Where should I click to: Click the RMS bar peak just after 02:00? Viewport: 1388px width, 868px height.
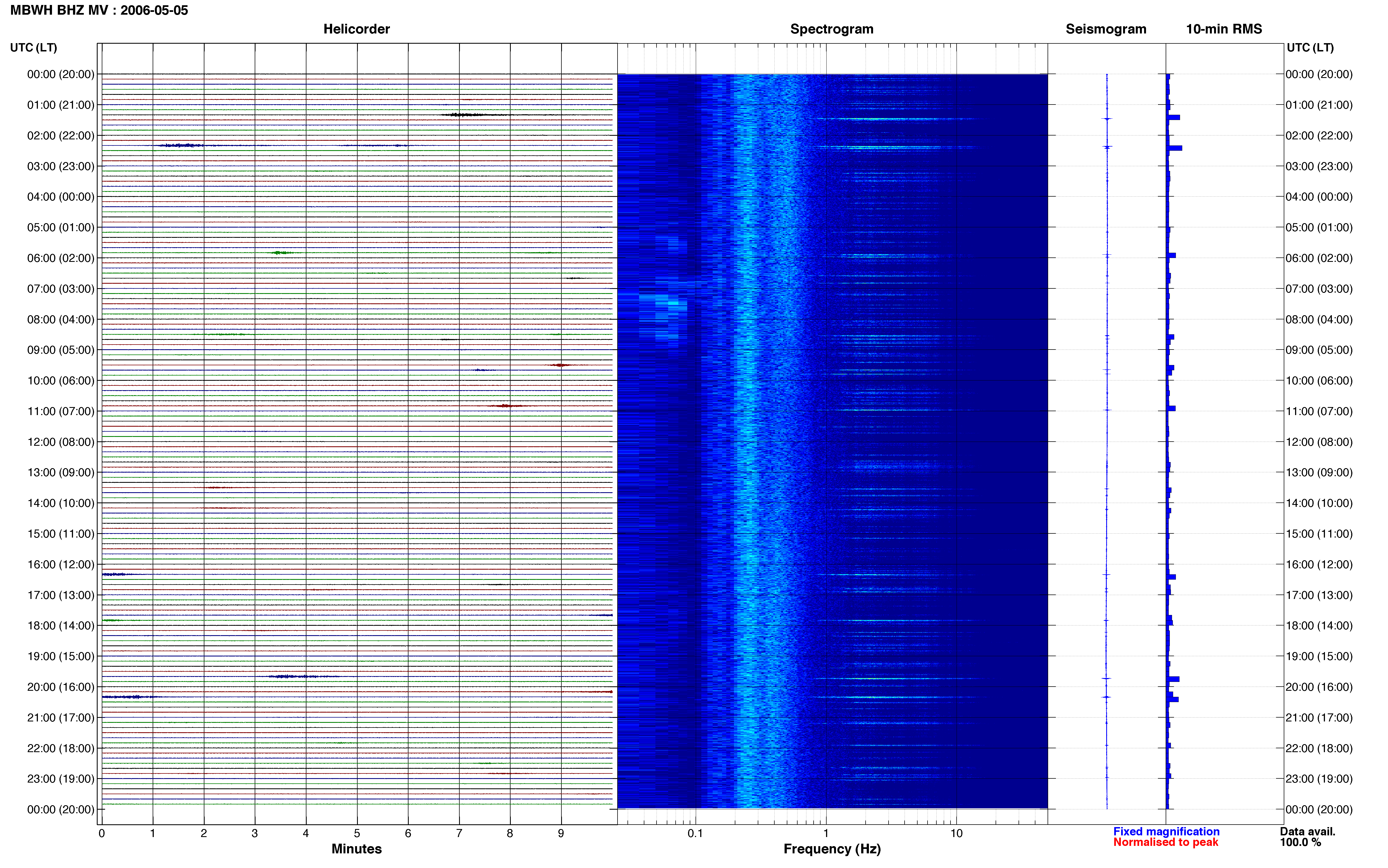[1175, 148]
